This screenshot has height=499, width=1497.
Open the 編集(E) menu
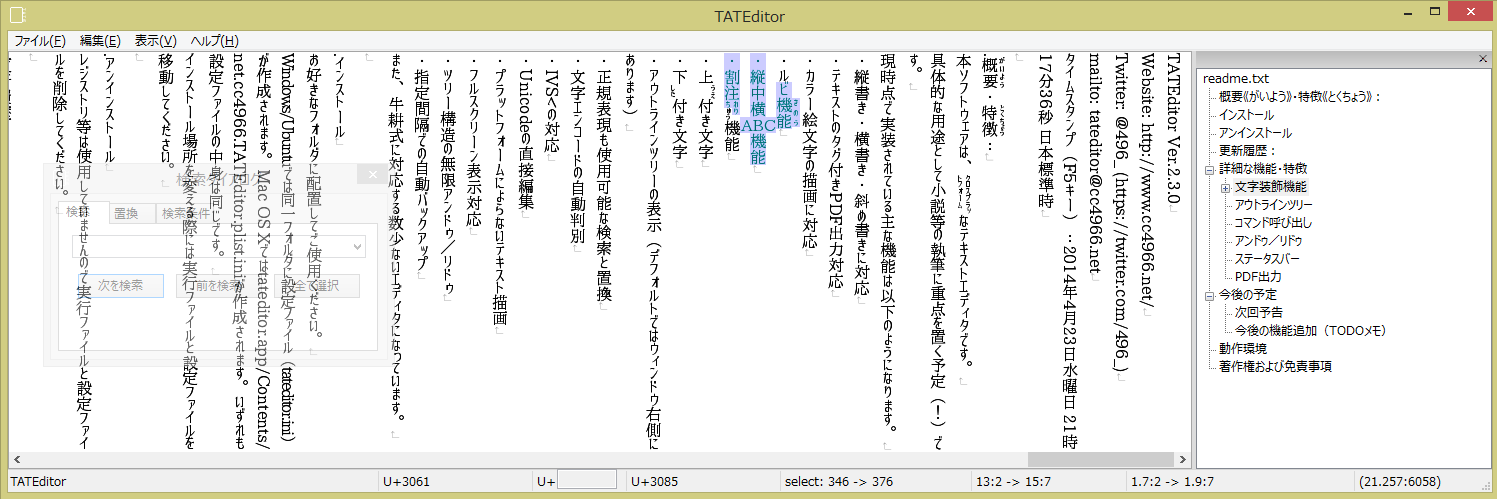(x=100, y=40)
